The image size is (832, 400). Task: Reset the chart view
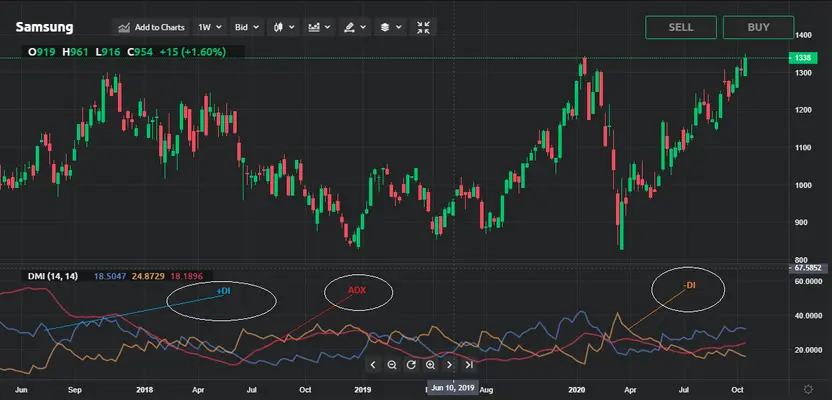[x=411, y=365]
